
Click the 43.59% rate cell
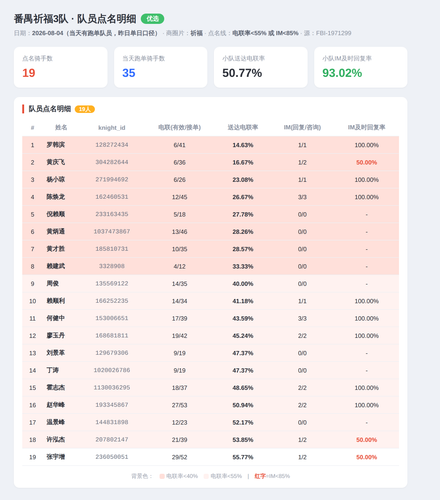(243, 318)
